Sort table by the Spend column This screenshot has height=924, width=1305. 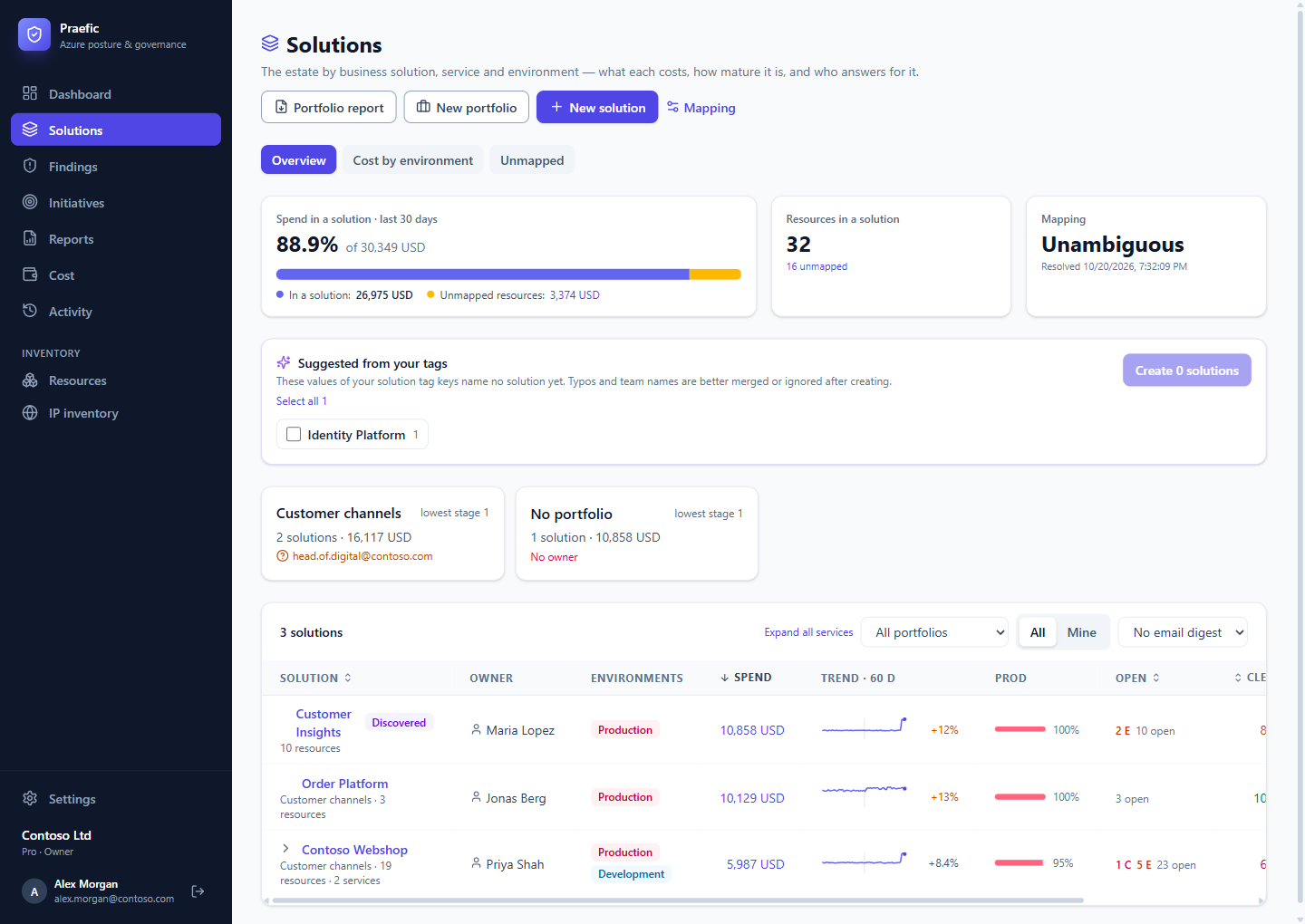pos(746,678)
